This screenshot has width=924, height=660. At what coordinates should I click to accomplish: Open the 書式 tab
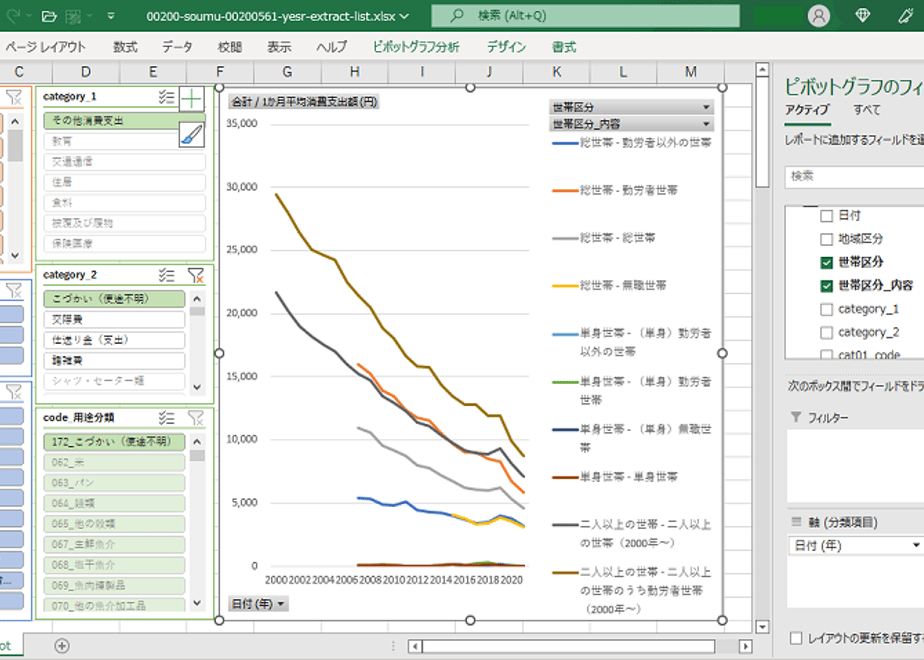tap(564, 47)
